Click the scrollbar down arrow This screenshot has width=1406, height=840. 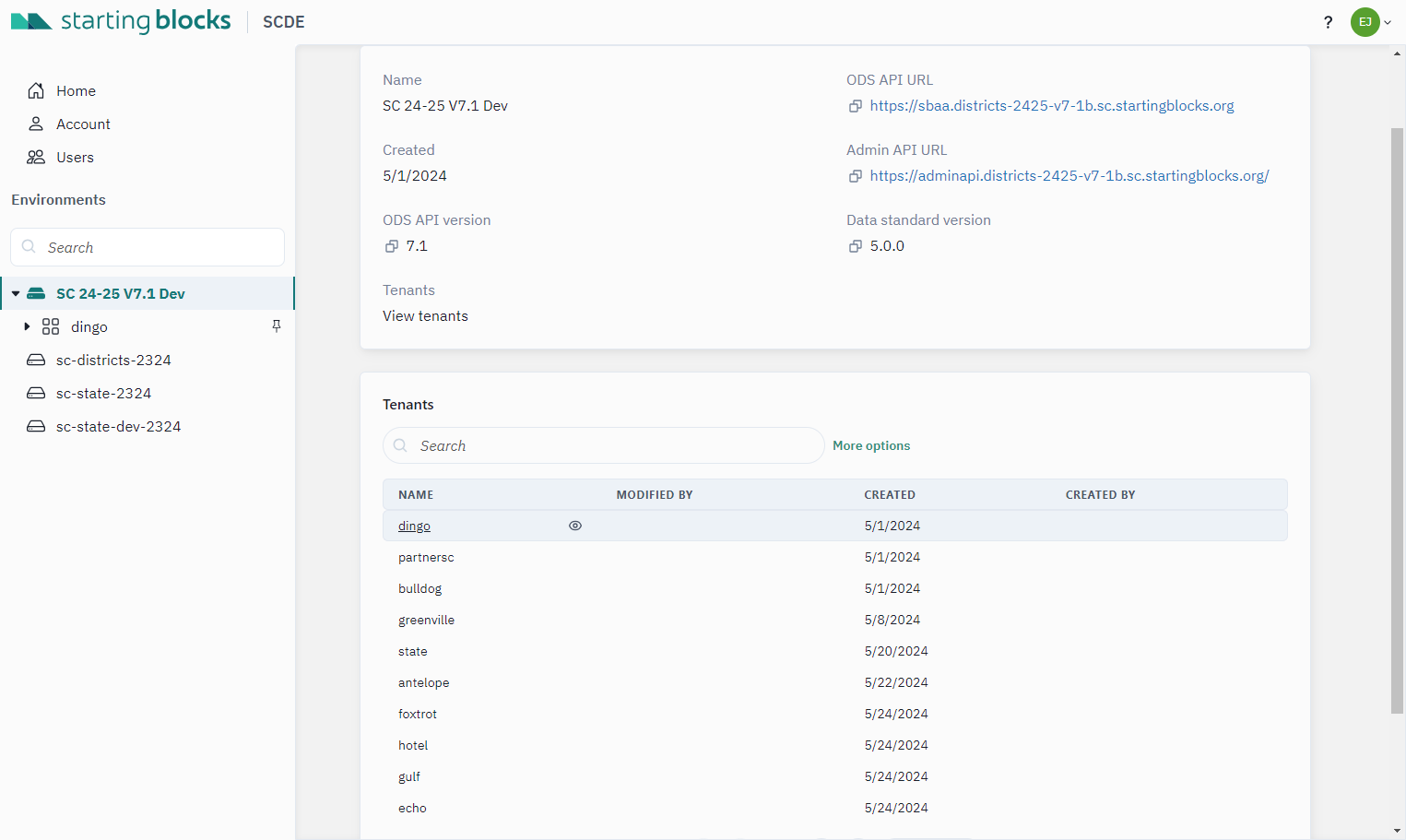click(x=1397, y=832)
